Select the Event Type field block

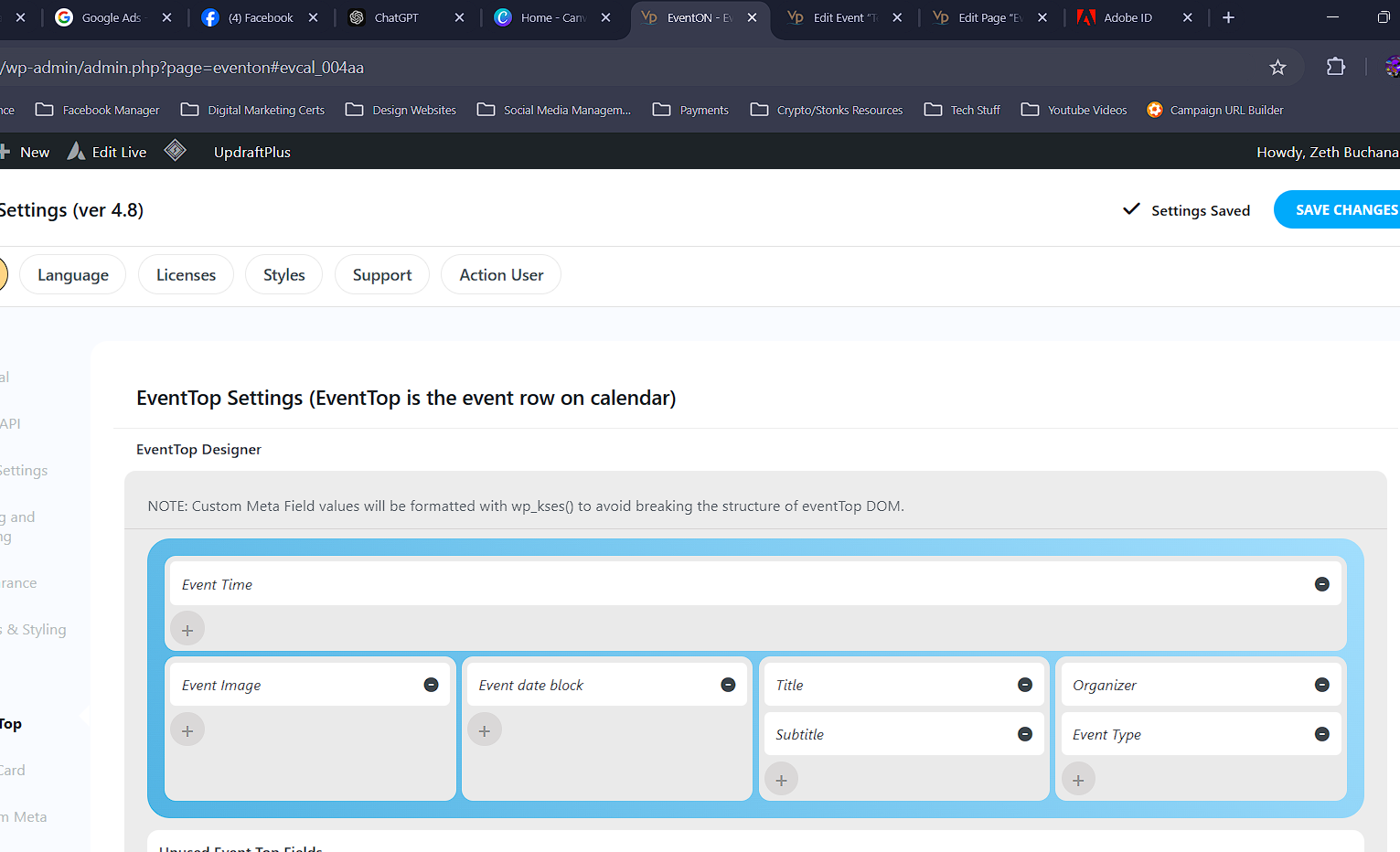coord(1201,734)
